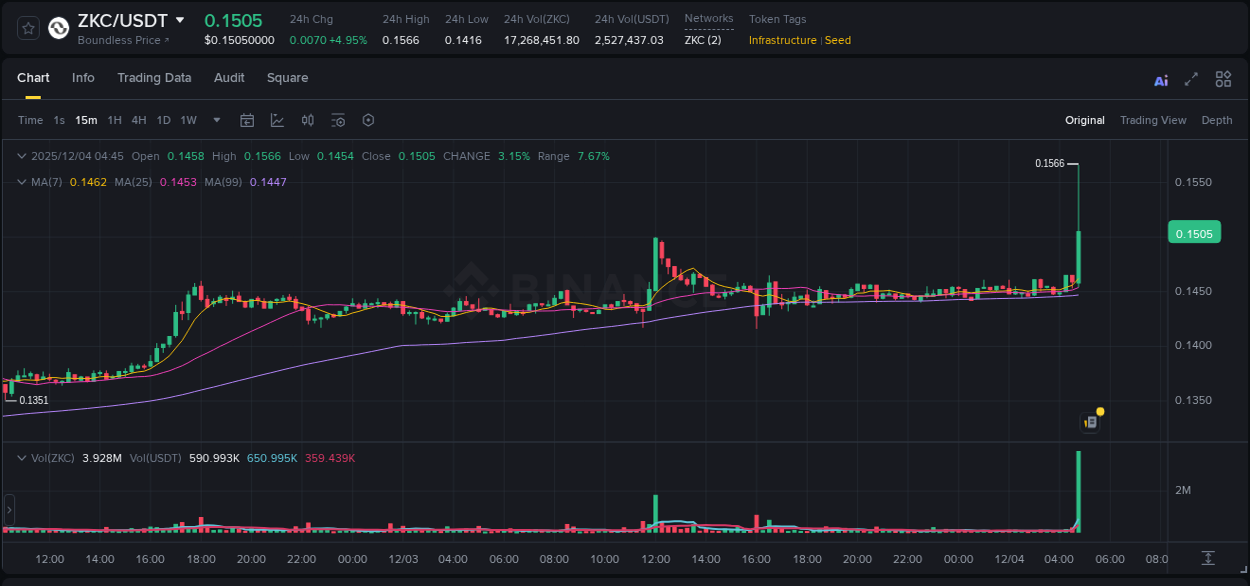
Task: Collapse the OHLC data row chevron
Action: [21, 156]
